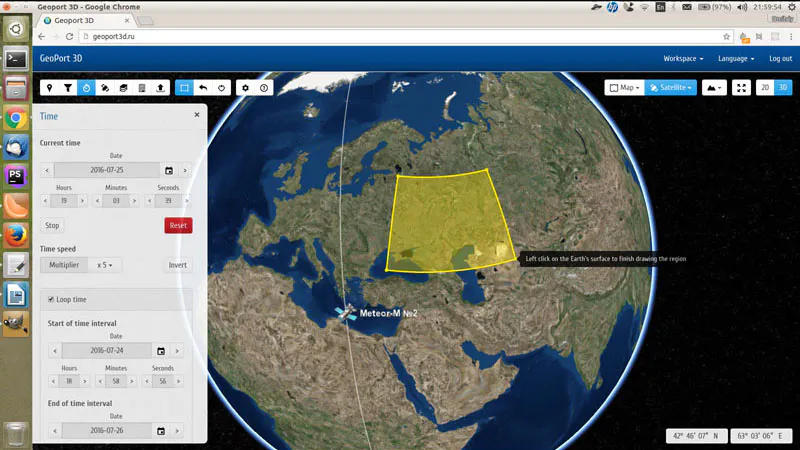This screenshot has width=800, height=450.
Task: Increase current time Minutes value
Action: 134,201
